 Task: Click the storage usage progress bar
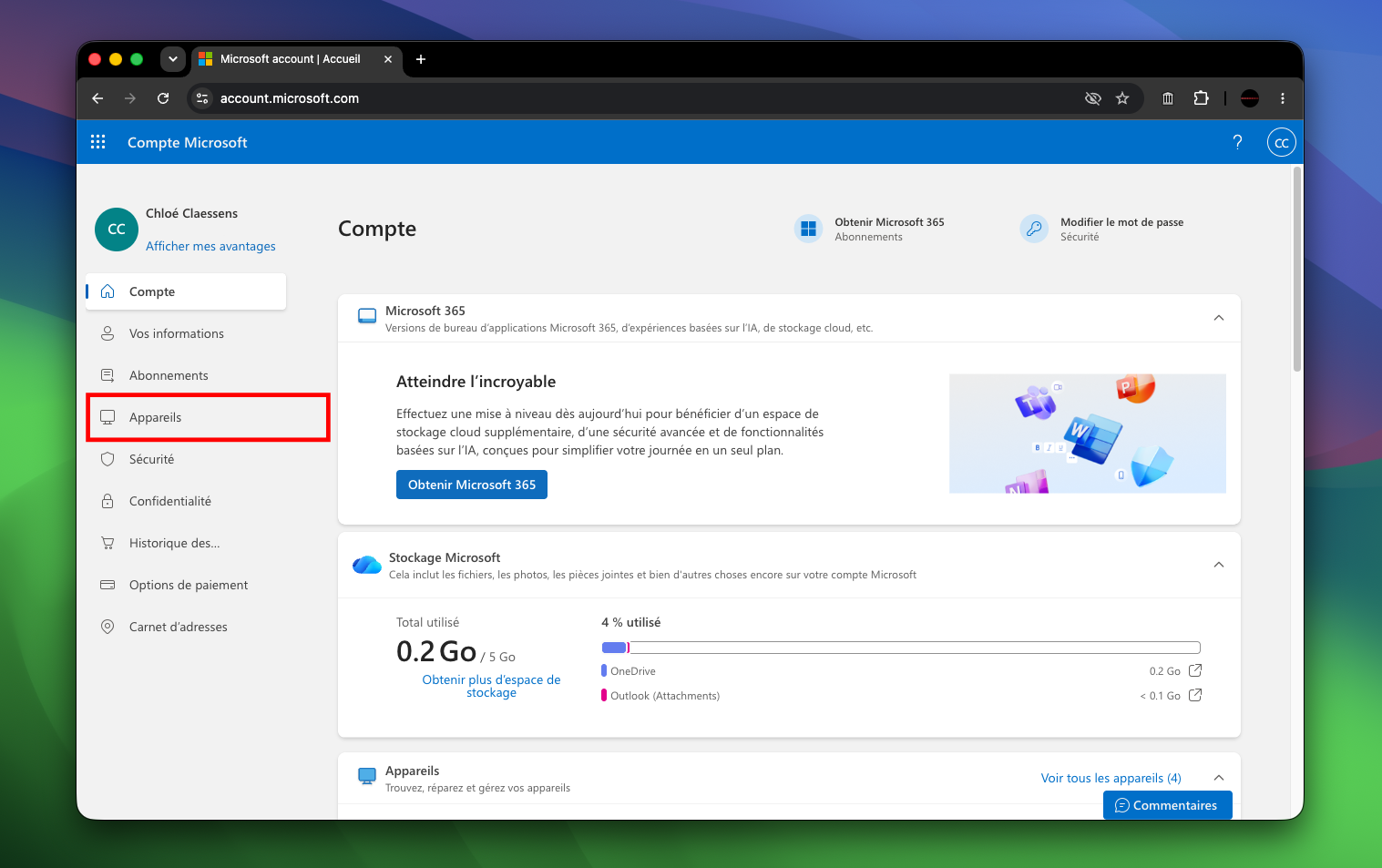(901, 648)
